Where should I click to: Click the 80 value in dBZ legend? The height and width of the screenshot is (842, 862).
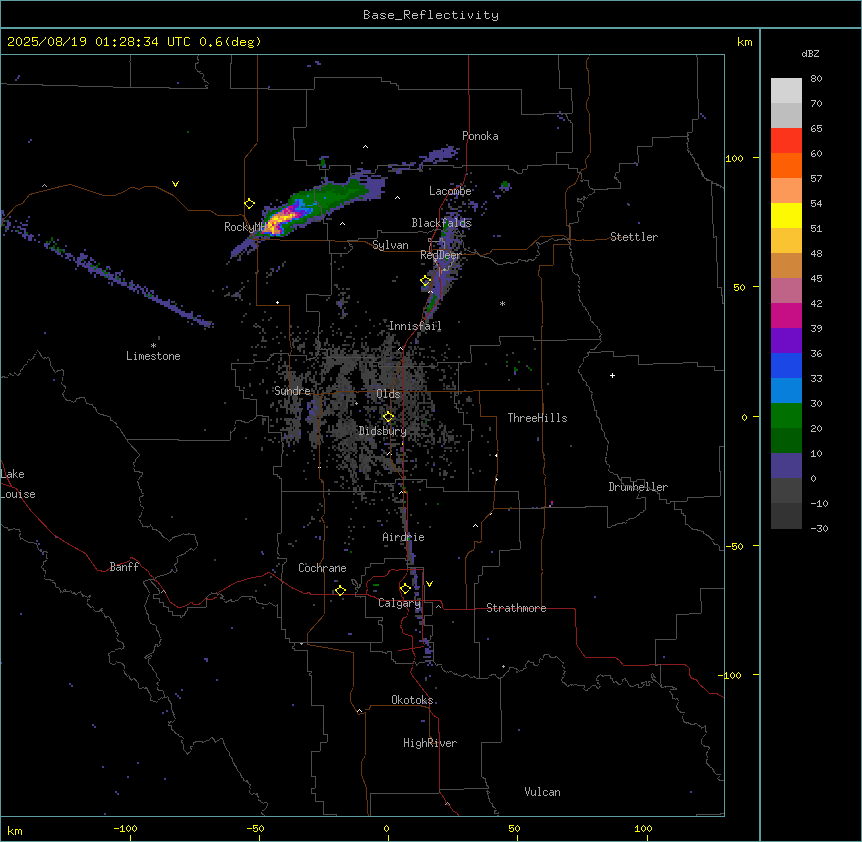click(816, 79)
